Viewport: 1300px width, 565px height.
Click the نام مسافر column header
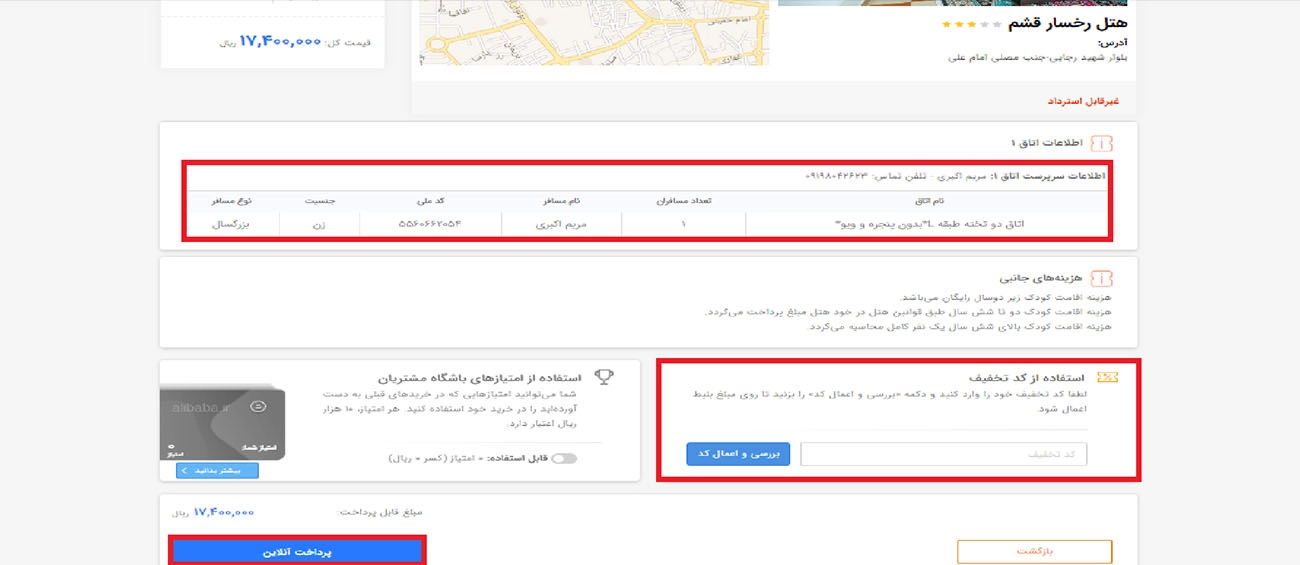pyautogui.click(x=561, y=201)
